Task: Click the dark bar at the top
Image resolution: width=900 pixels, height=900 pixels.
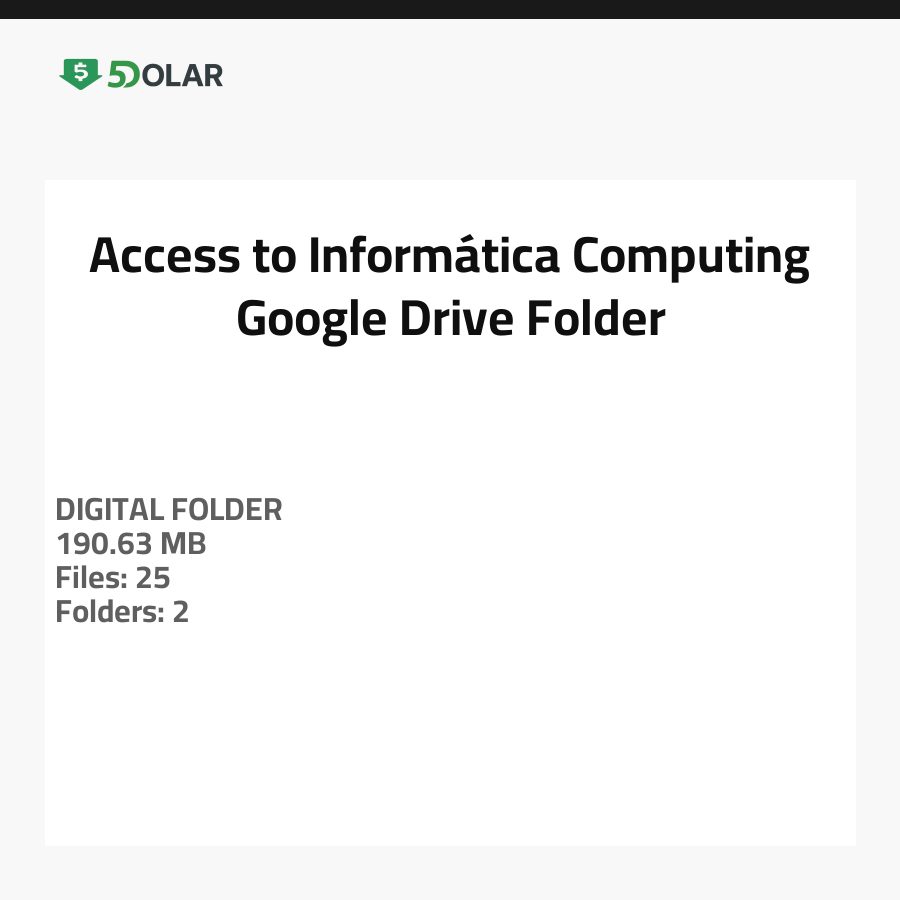Action: pyautogui.click(x=450, y=9)
